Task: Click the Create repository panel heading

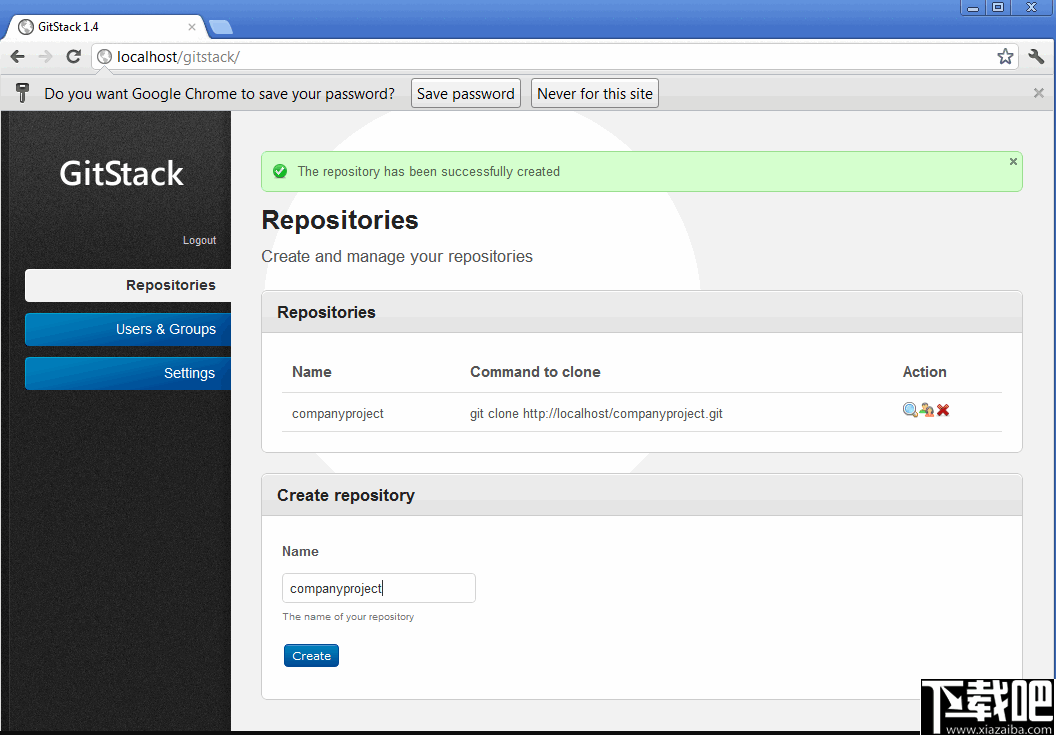Action: (345, 495)
